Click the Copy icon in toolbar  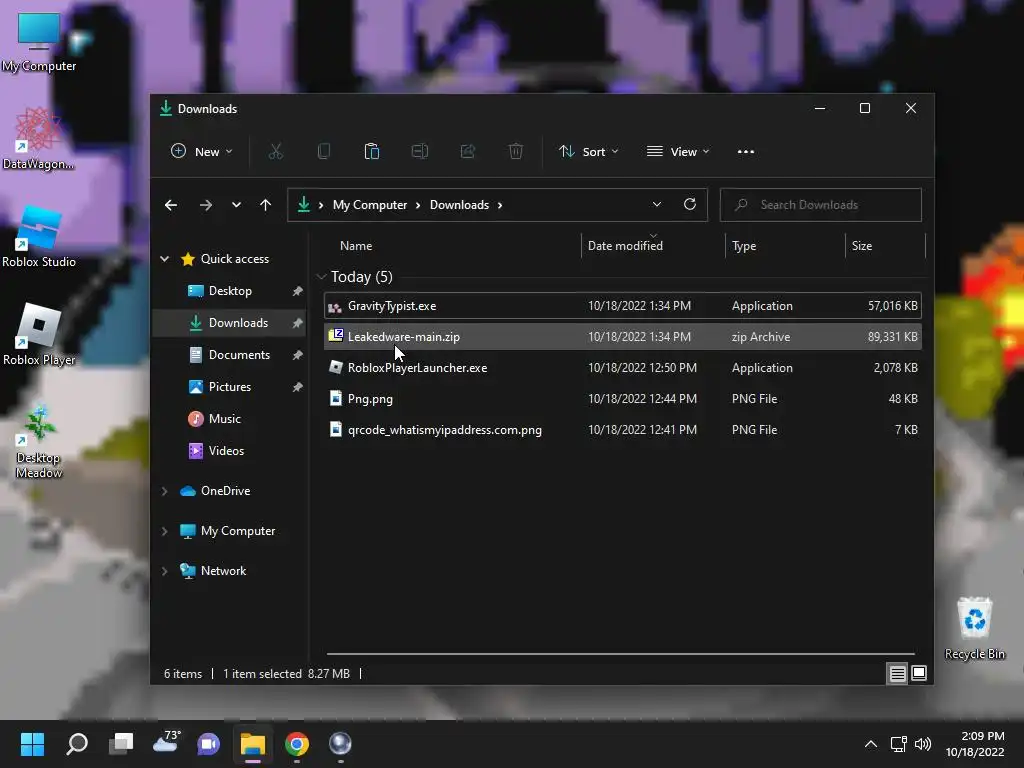point(324,152)
